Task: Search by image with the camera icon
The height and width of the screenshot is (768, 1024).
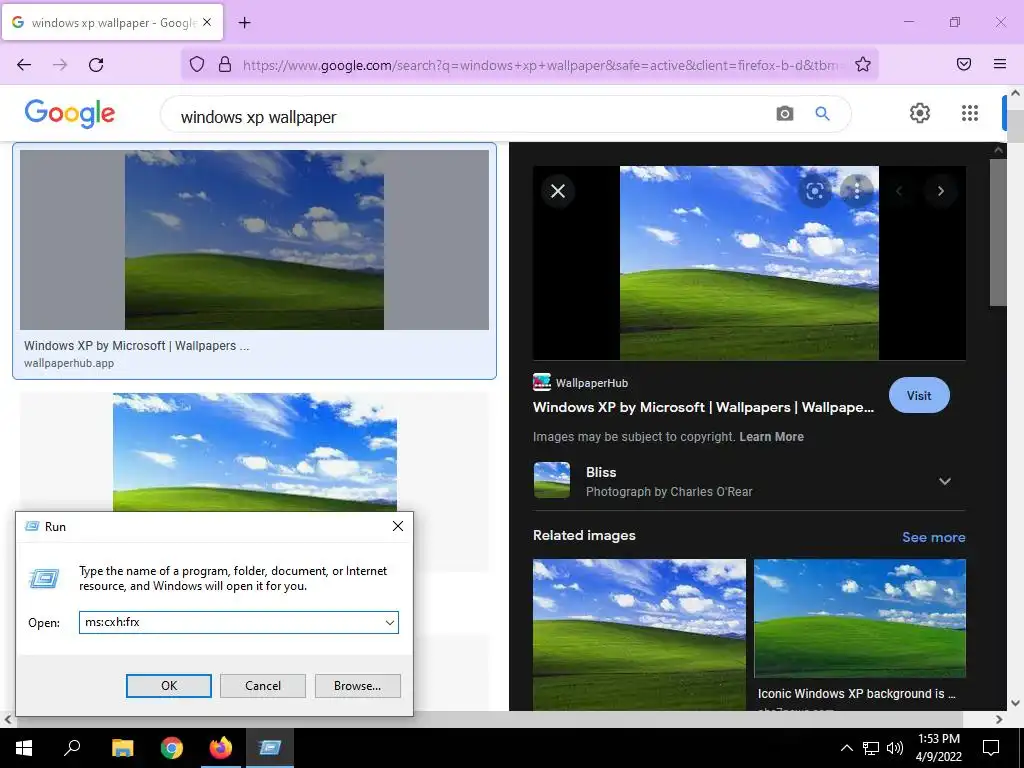Action: click(x=784, y=114)
